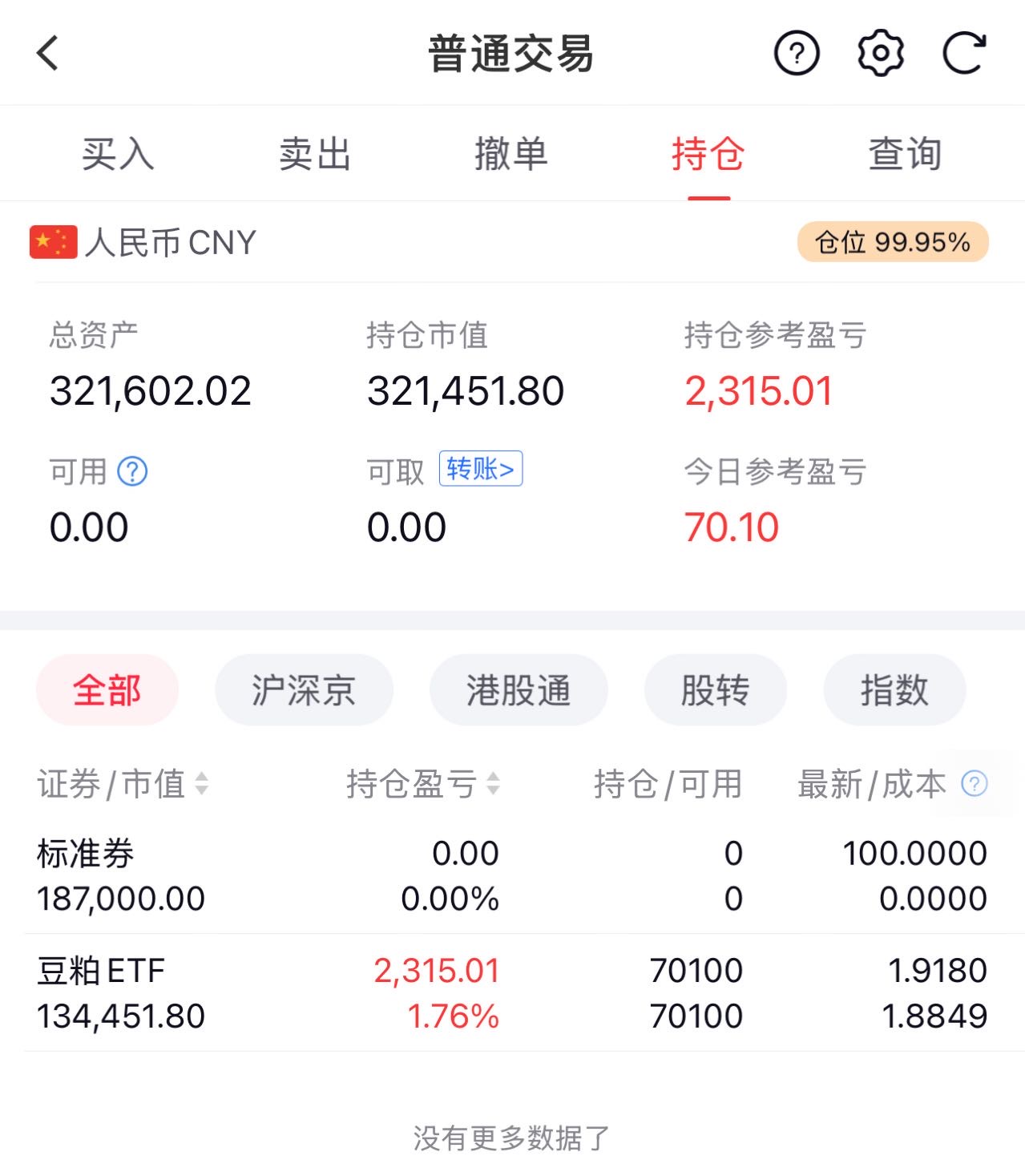Select the 港股通 filter chip
The height and width of the screenshot is (1176, 1025).
pyautogui.click(x=519, y=690)
